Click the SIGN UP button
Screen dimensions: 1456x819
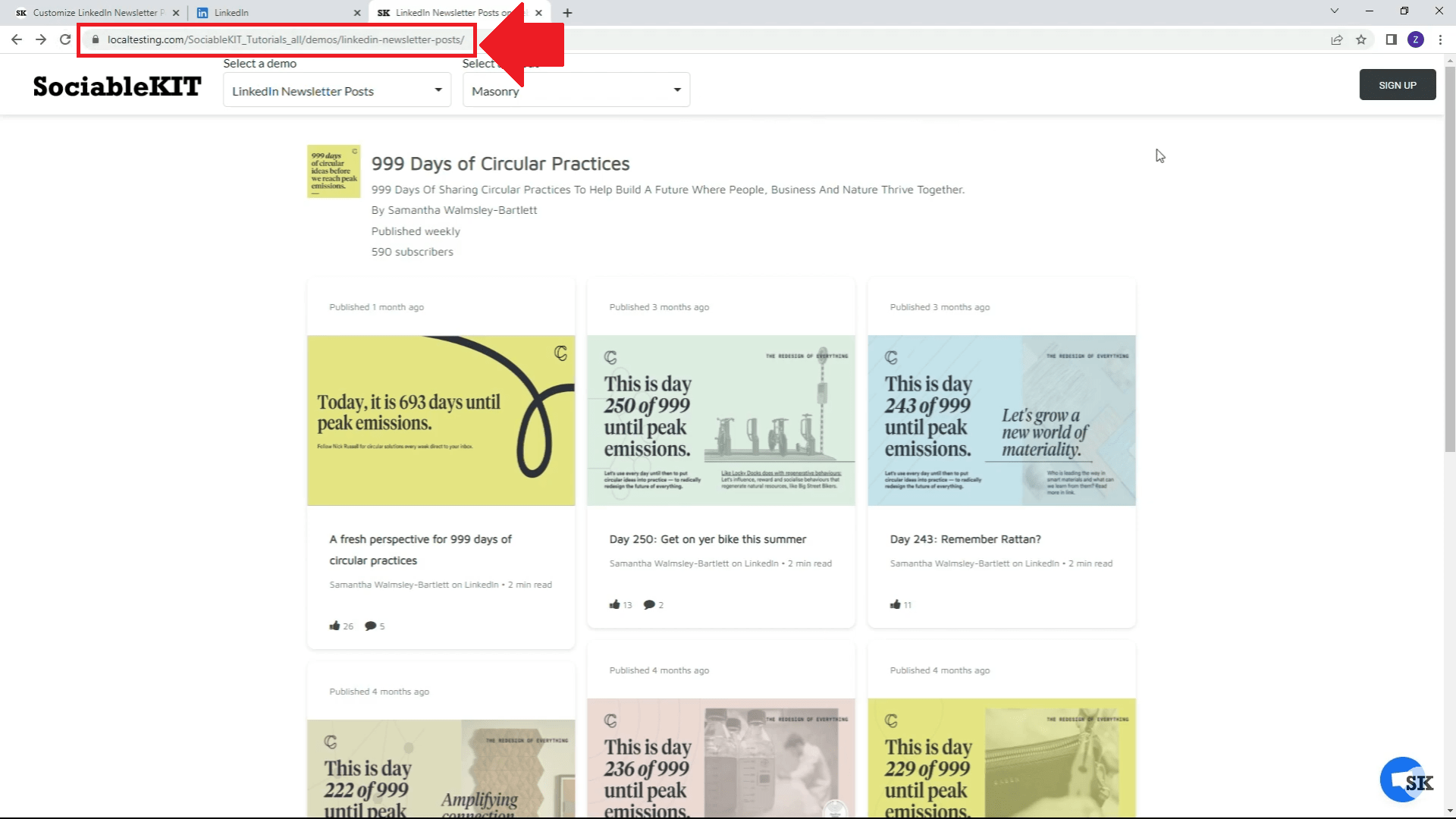tap(1397, 84)
